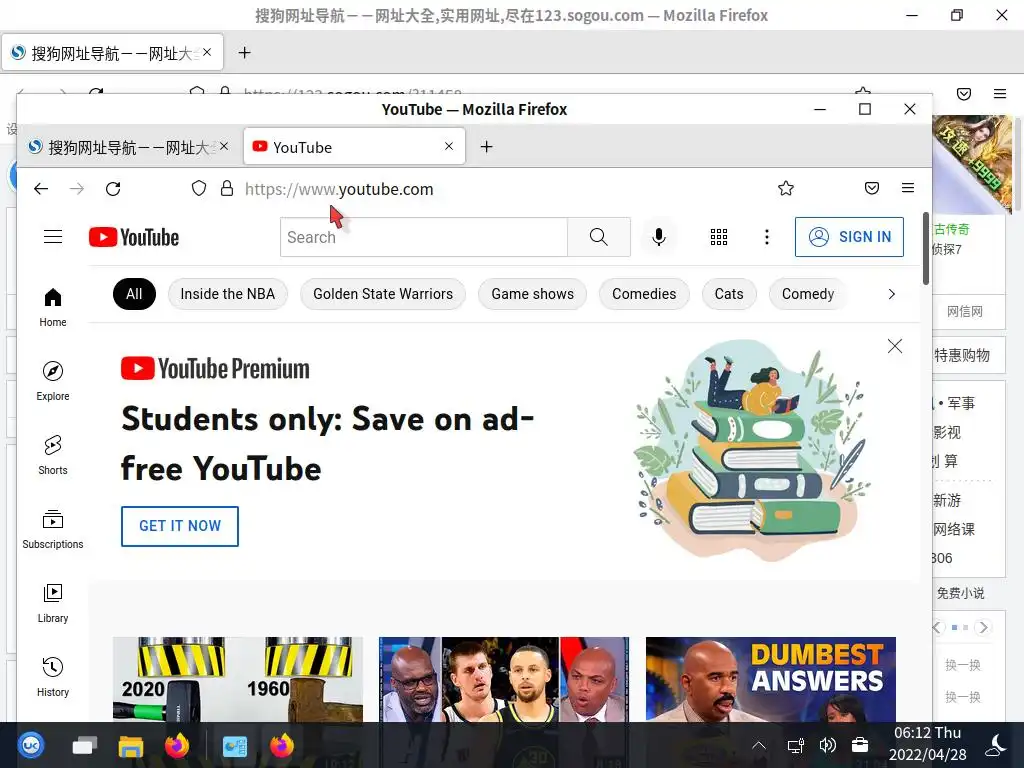The width and height of the screenshot is (1024, 768).
Task: Open the Dumbest Answers video thumbnail
Action: point(771,679)
